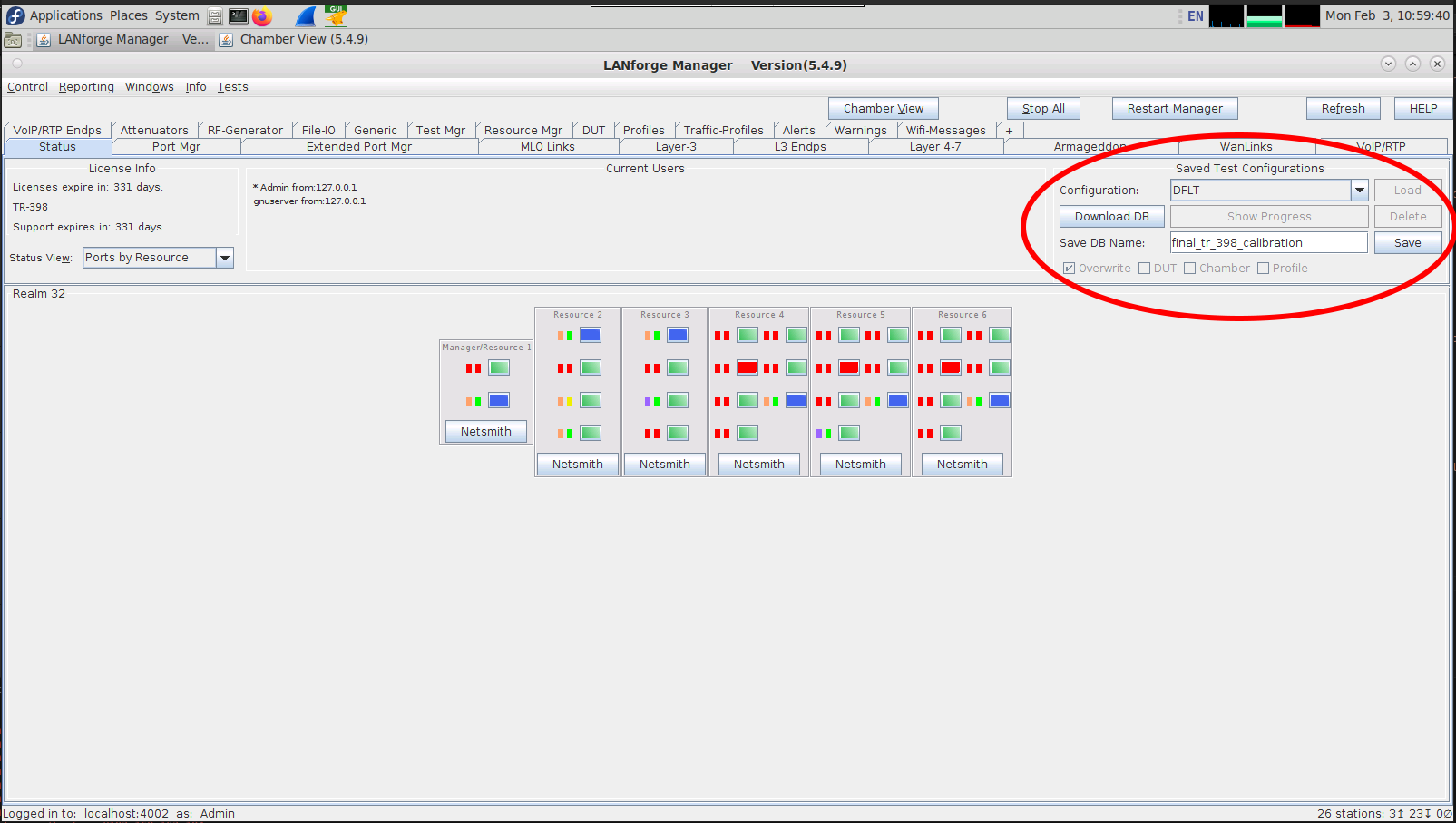
Task: Click the blue port icon in Resource 4
Action: point(796,400)
